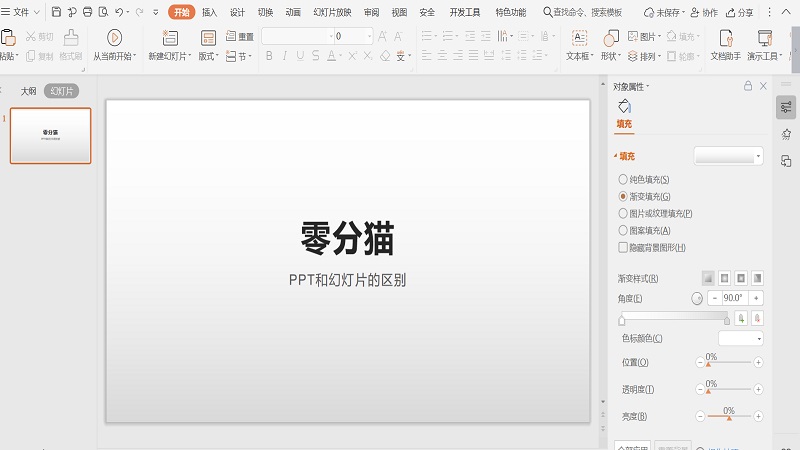This screenshot has width=800, height=450.
Task: Open the 色标颜色 color dropdown
Action: point(741,338)
